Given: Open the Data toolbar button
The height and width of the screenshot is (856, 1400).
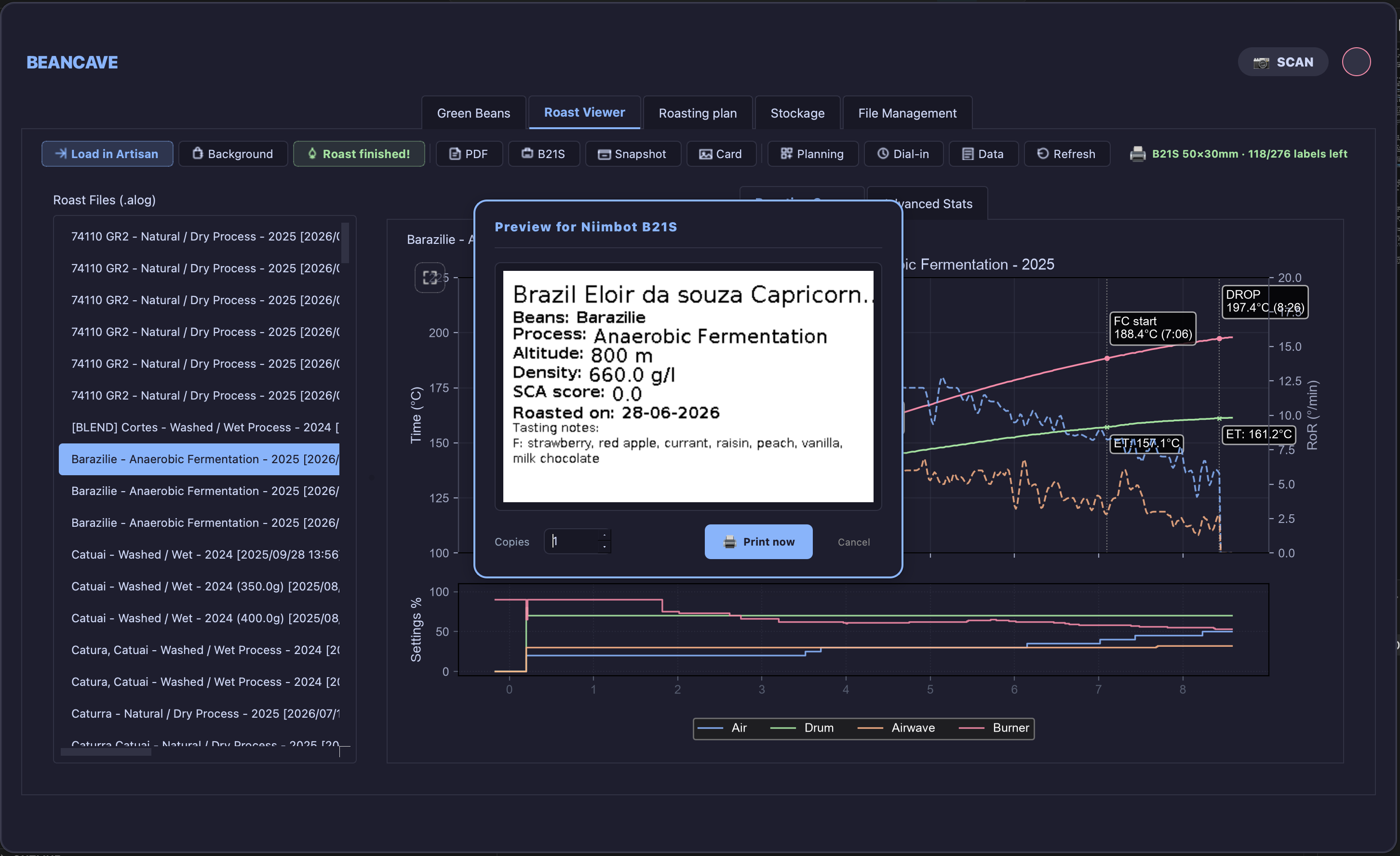Looking at the screenshot, I should coord(983,154).
